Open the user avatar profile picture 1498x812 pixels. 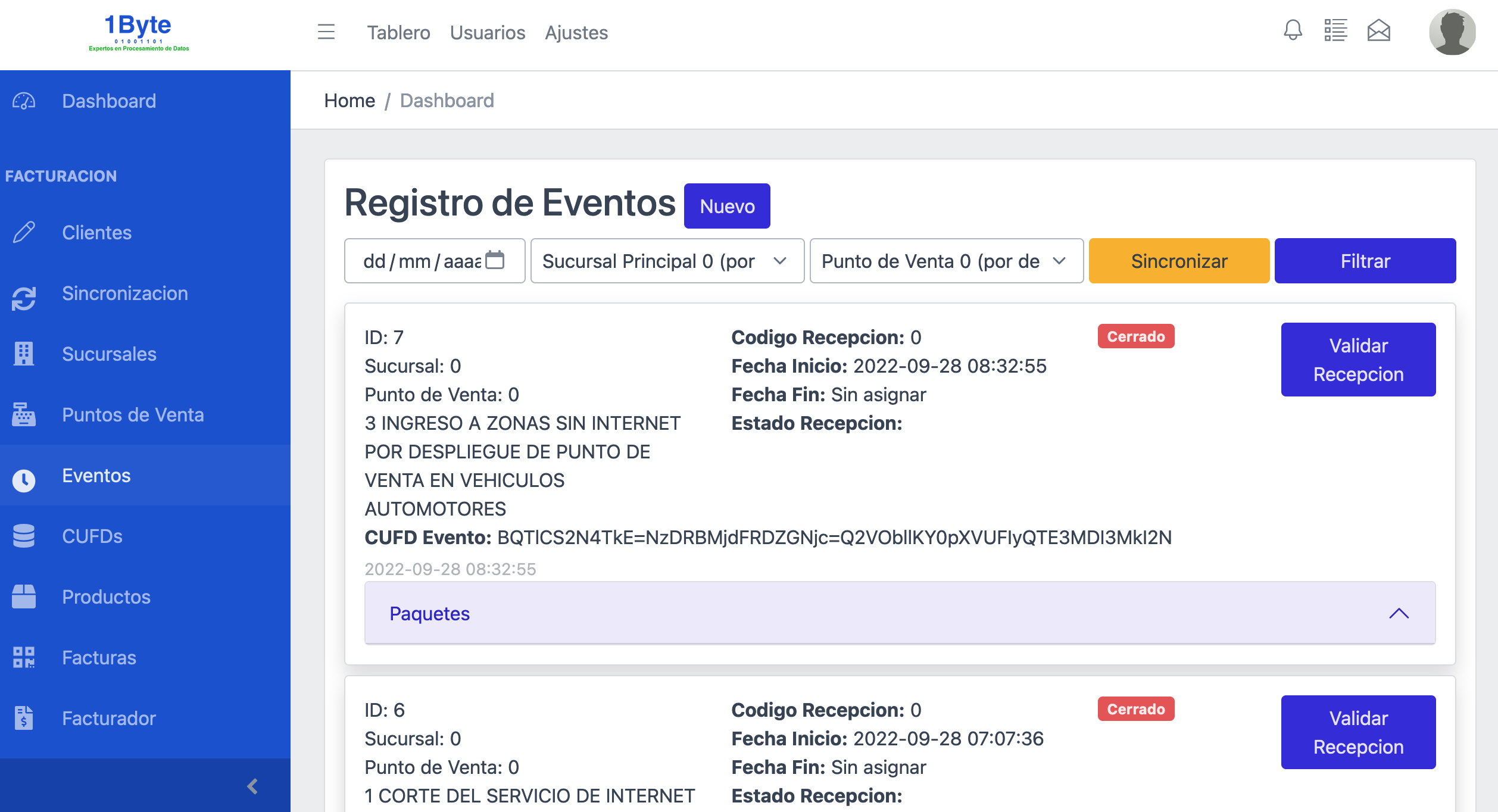tap(1452, 32)
